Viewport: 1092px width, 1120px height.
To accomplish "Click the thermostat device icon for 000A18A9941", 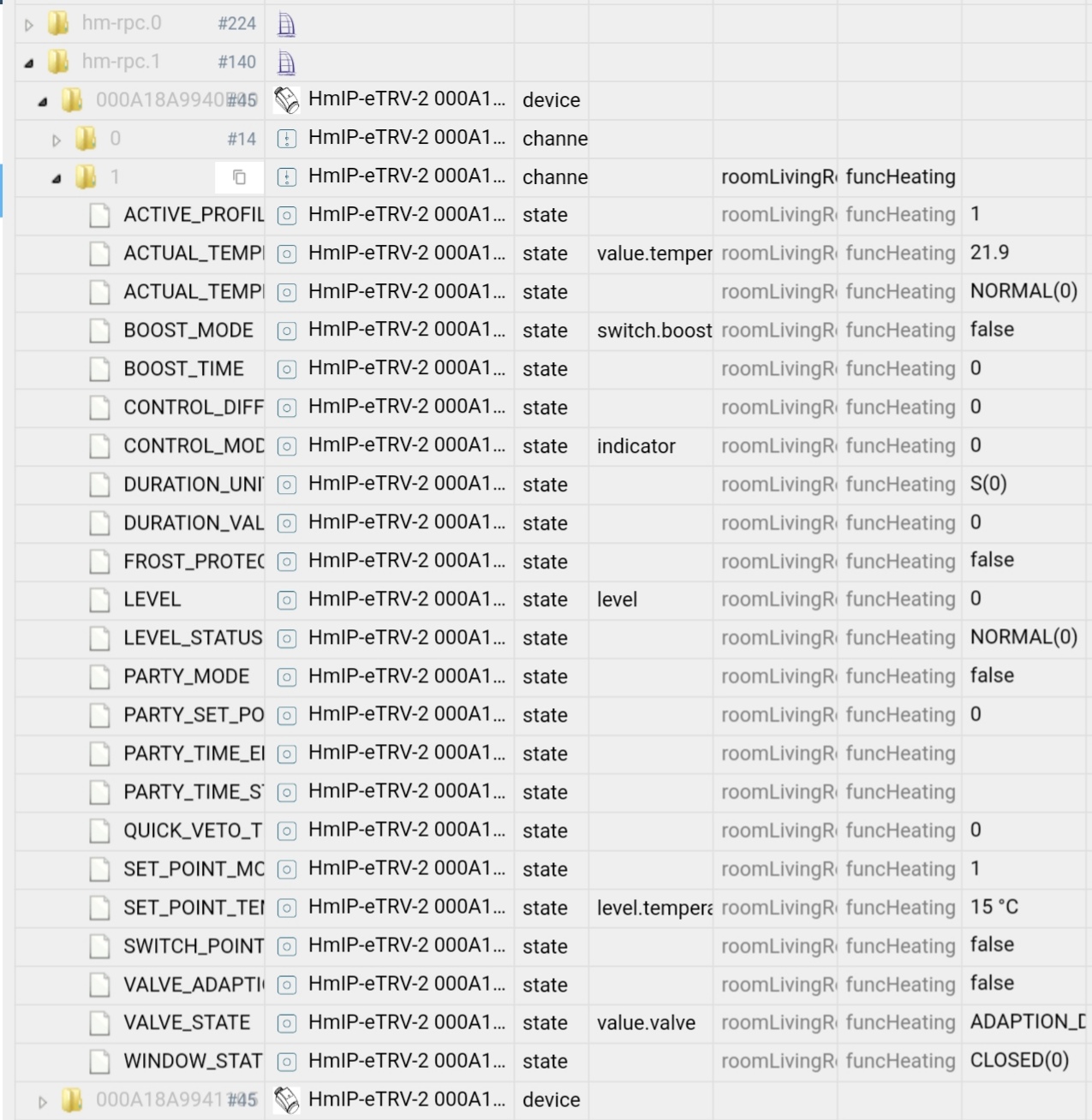I will (287, 1099).
